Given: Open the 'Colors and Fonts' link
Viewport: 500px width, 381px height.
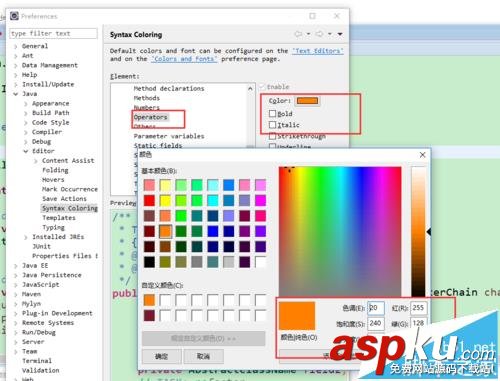Looking at the screenshot, I should tap(184, 59).
